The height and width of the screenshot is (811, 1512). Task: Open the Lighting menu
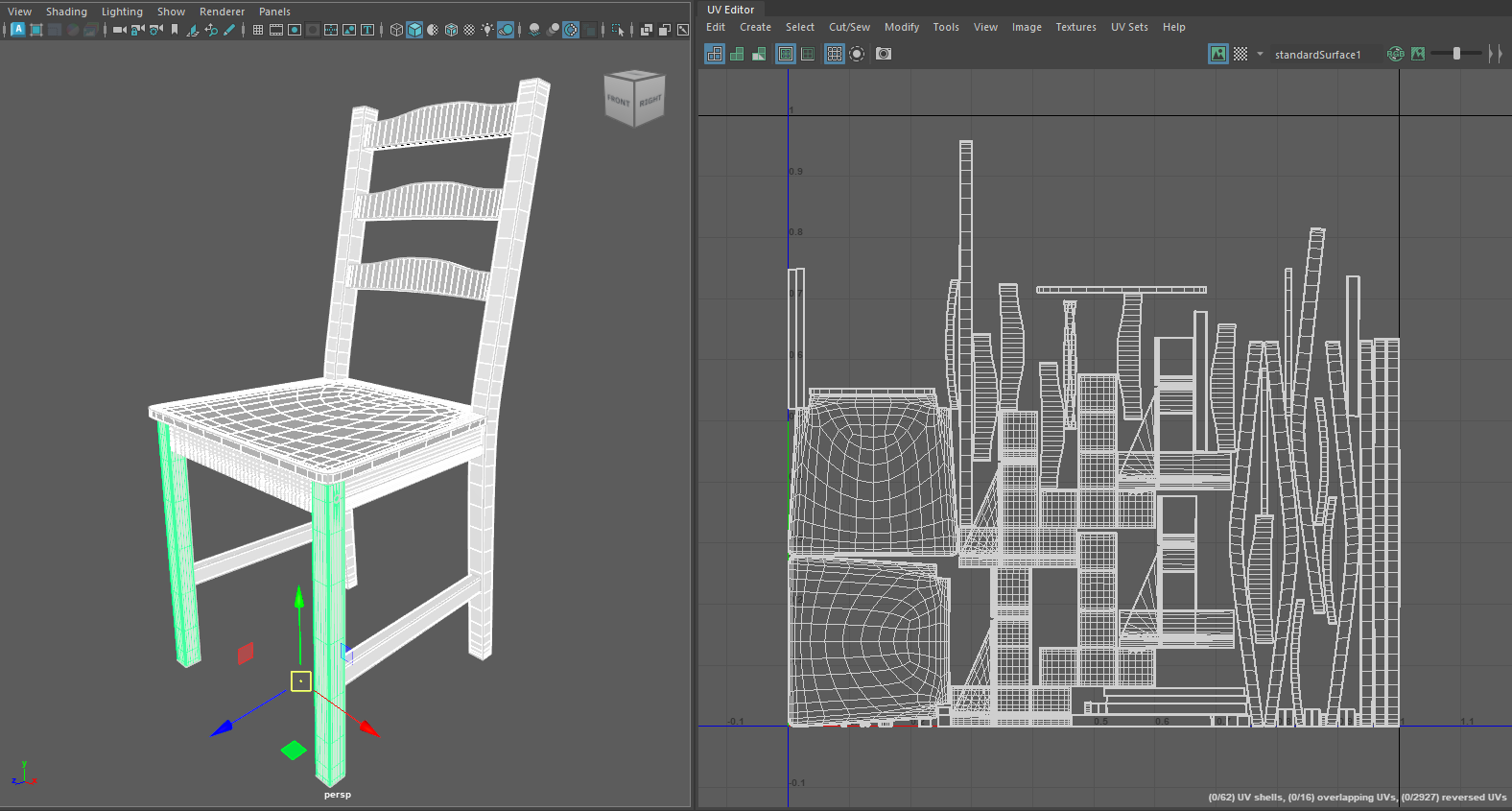122,12
